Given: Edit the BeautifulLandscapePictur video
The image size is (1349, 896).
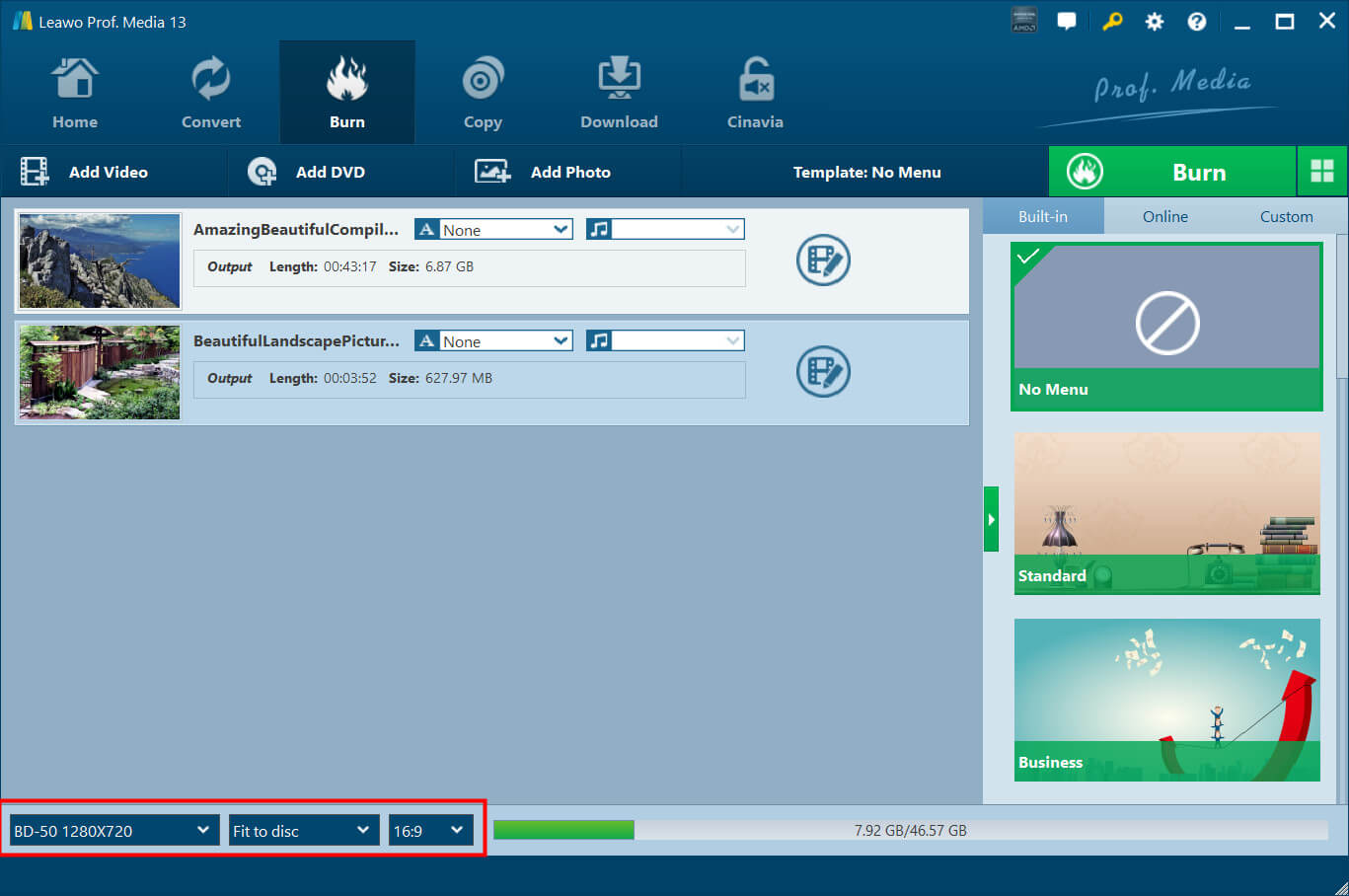Looking at the screenshot, I should click(823, 372).
